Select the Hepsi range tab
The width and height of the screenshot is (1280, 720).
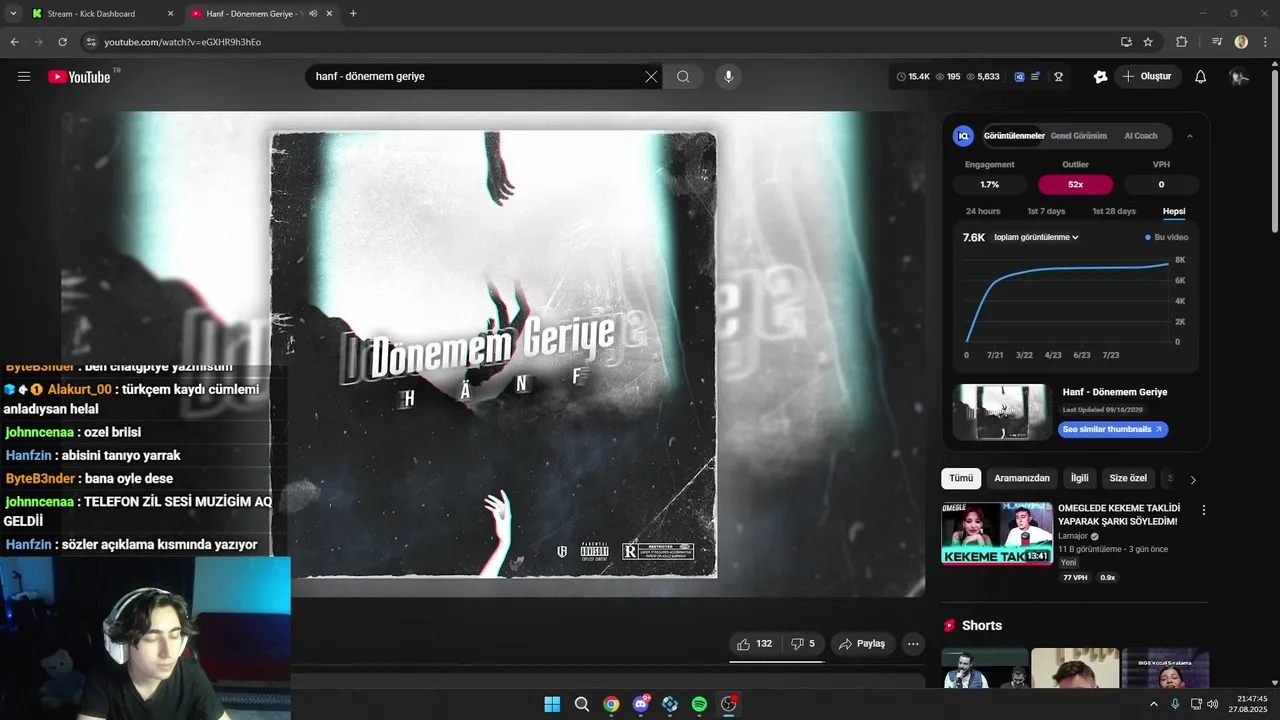[x=1174, y=211]
